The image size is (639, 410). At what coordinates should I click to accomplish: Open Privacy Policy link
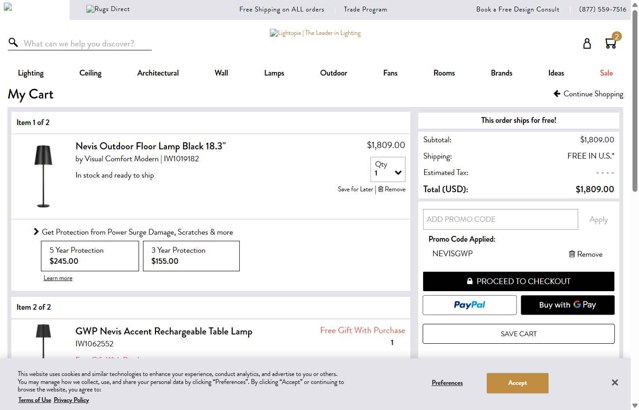pos(71,400)
